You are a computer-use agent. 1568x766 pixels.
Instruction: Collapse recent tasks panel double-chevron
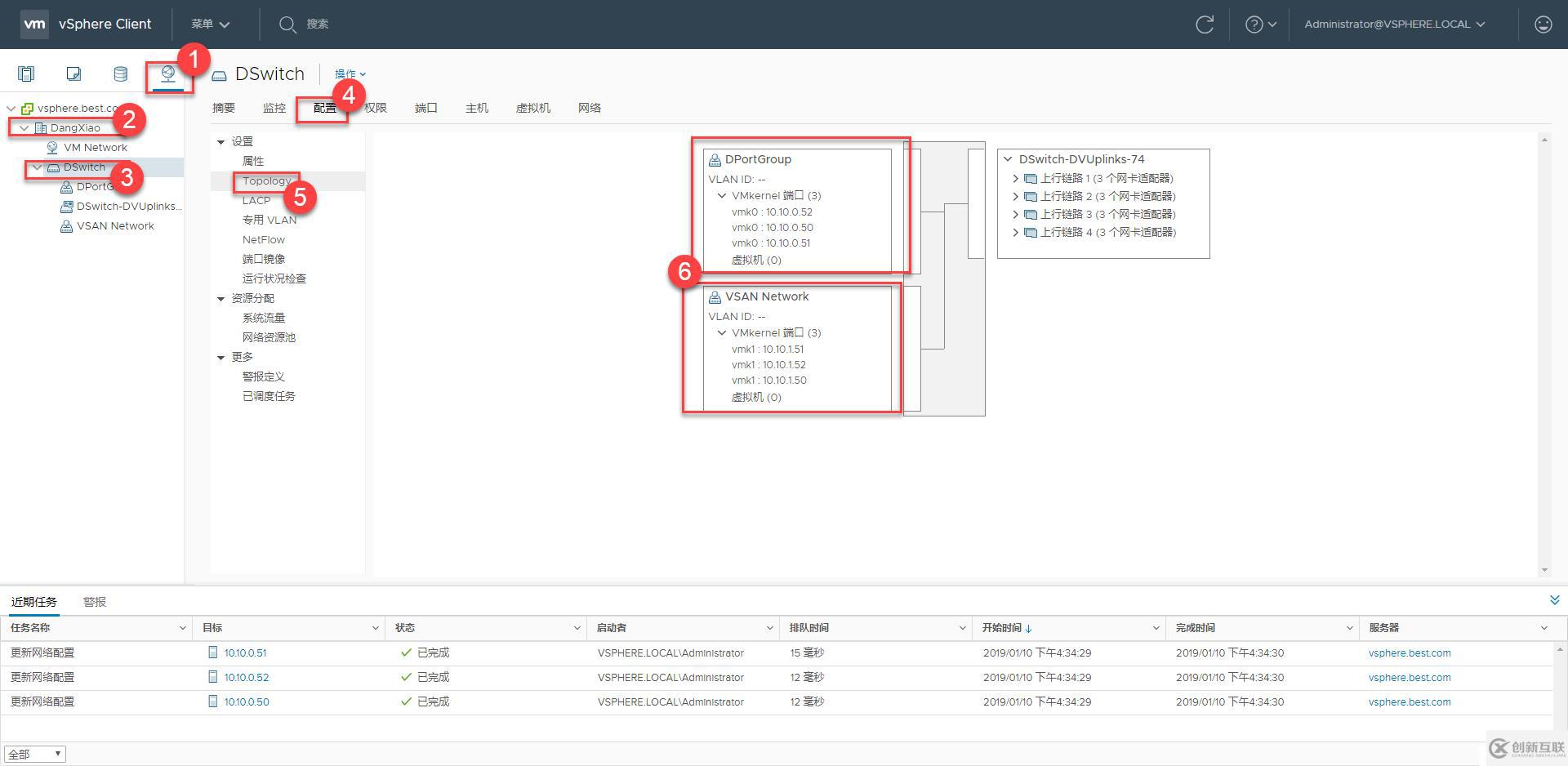(x=1554, y=600)
